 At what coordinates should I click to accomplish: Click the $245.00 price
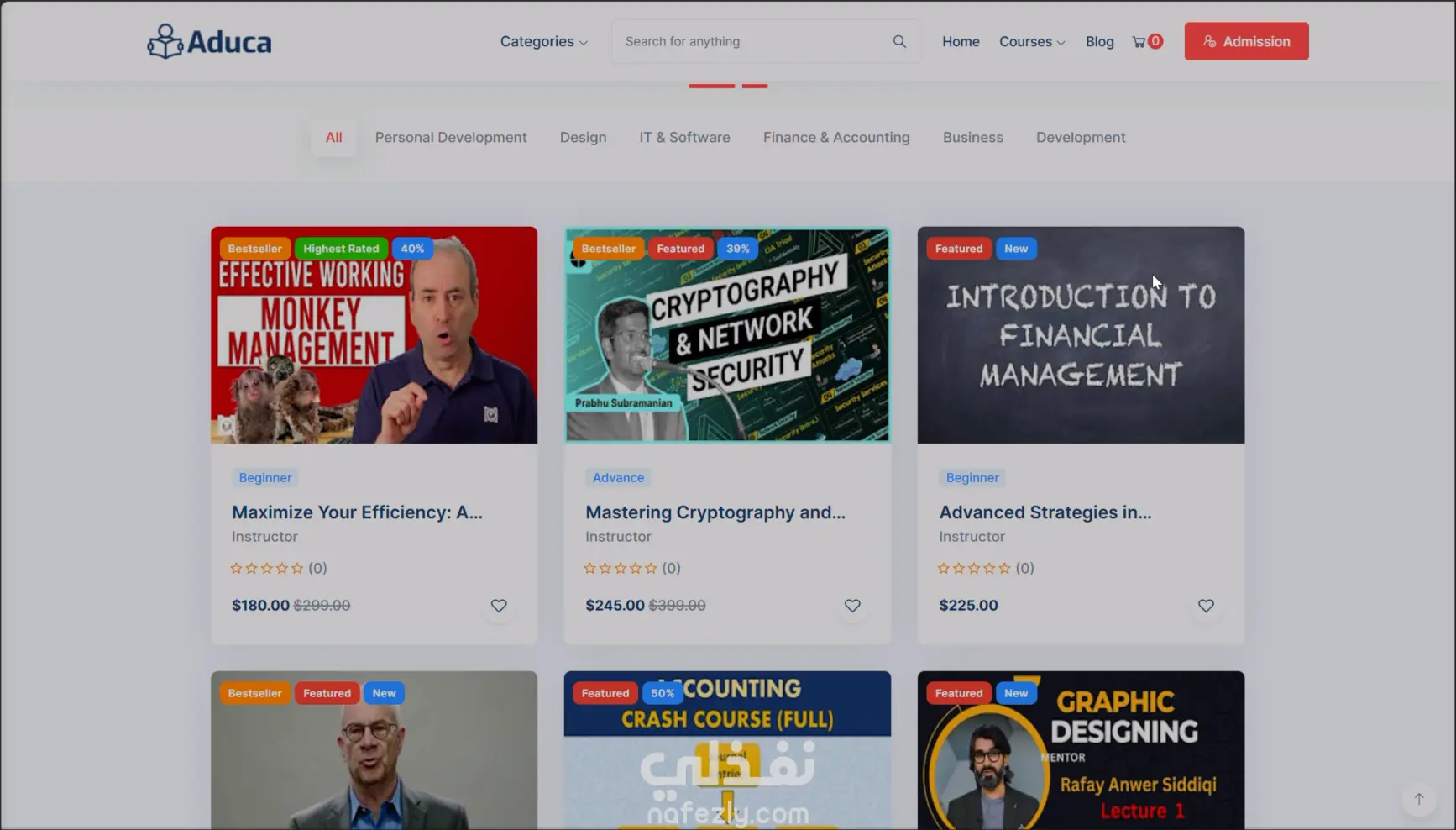615,606
